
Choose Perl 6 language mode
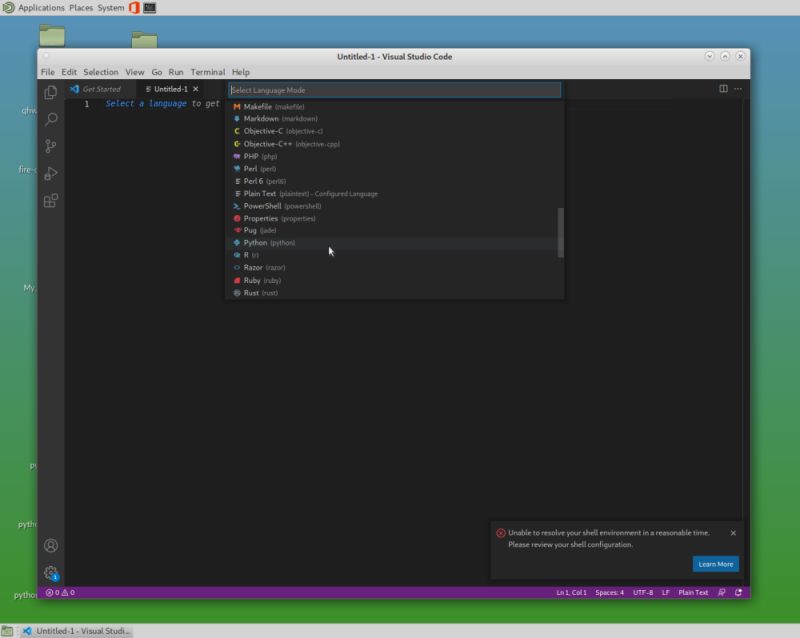[x=394, y=181]
